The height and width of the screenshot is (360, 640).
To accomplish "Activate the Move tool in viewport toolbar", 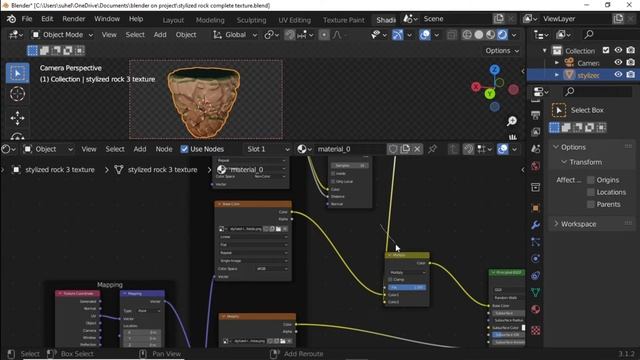I will (17, 118).
